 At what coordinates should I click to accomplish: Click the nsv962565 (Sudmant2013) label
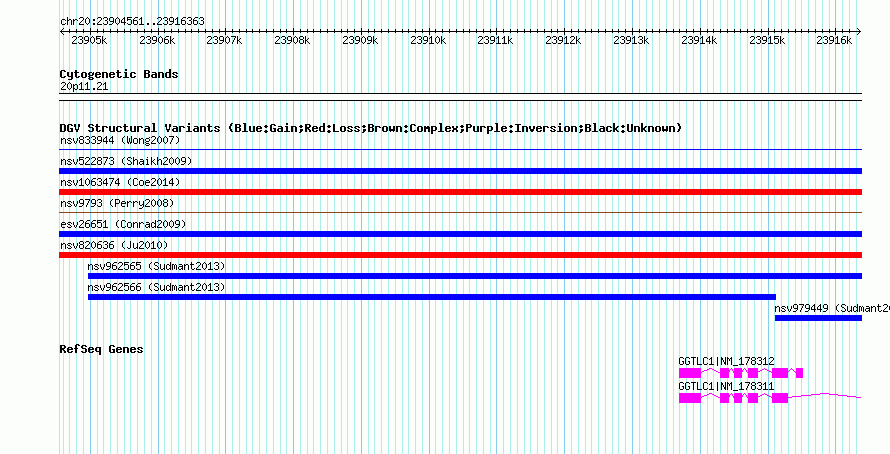click(x=156, y=266)
